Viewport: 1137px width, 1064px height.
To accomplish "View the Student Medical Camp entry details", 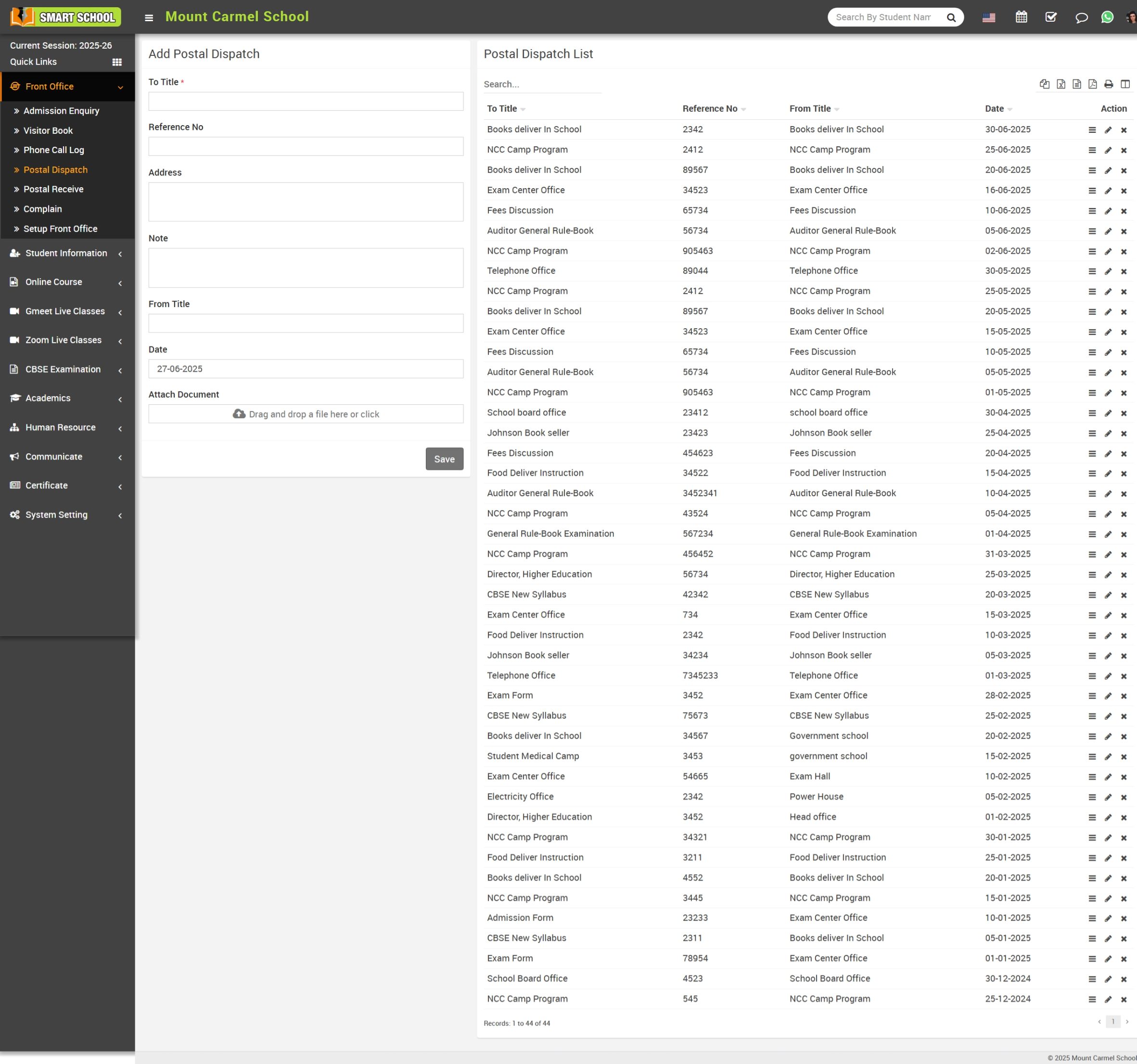I will [1092, 756].
